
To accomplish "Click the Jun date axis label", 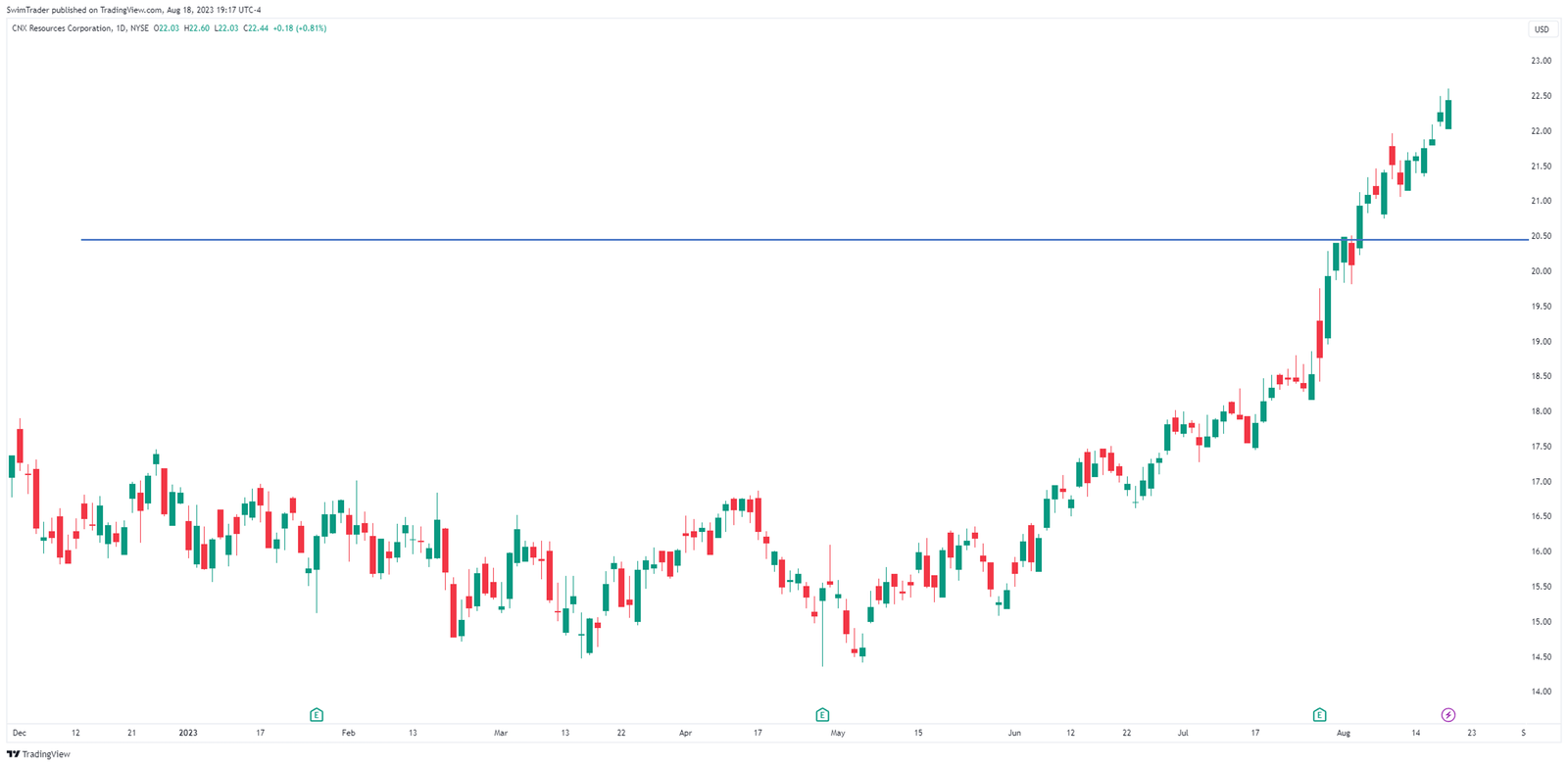I will pos(1014,733).
